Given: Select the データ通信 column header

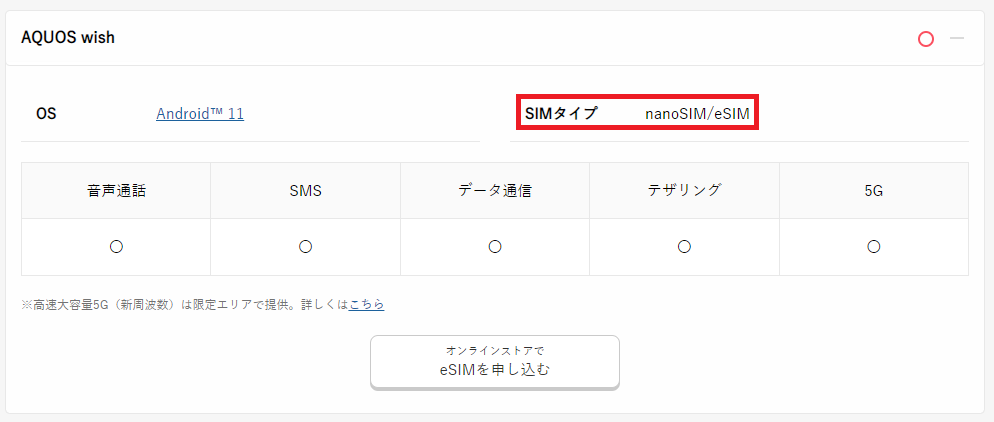Looking at the screenshot, I should [x=494, y=191].
